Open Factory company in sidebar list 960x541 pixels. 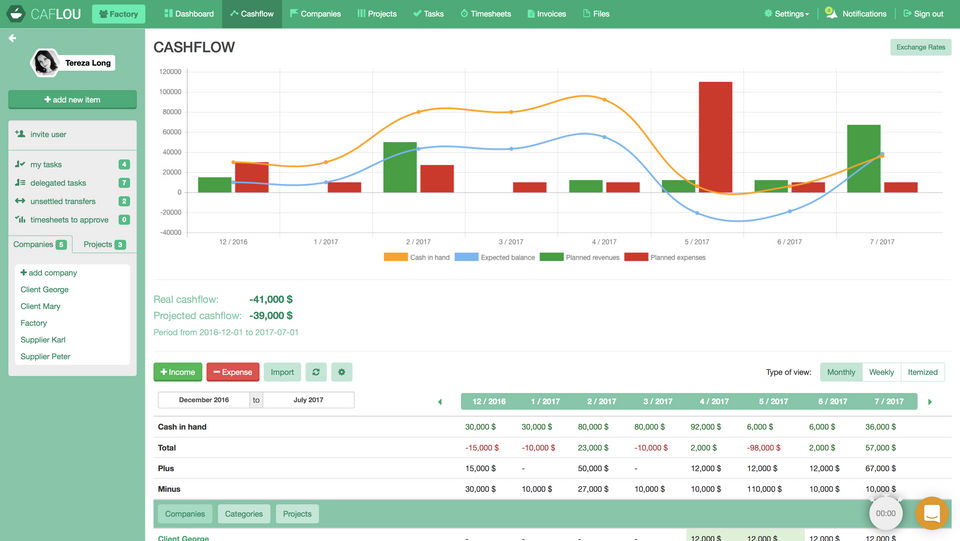coord(34,323)
